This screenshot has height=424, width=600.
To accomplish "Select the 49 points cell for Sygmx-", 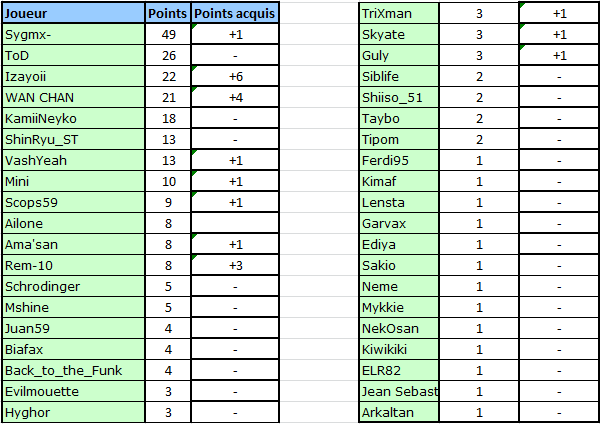I will pyautogui.click(x=168, y=34).
